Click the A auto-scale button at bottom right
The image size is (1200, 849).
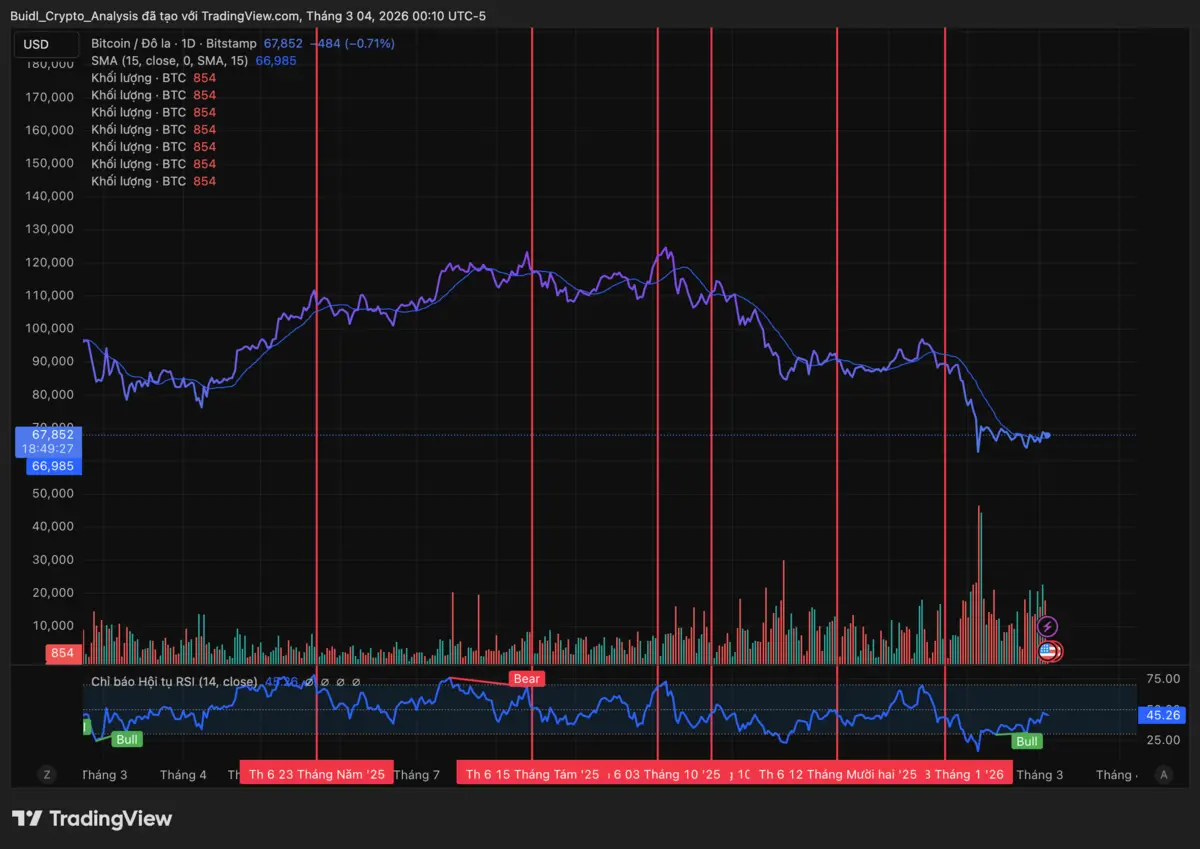click(1163, 774)
